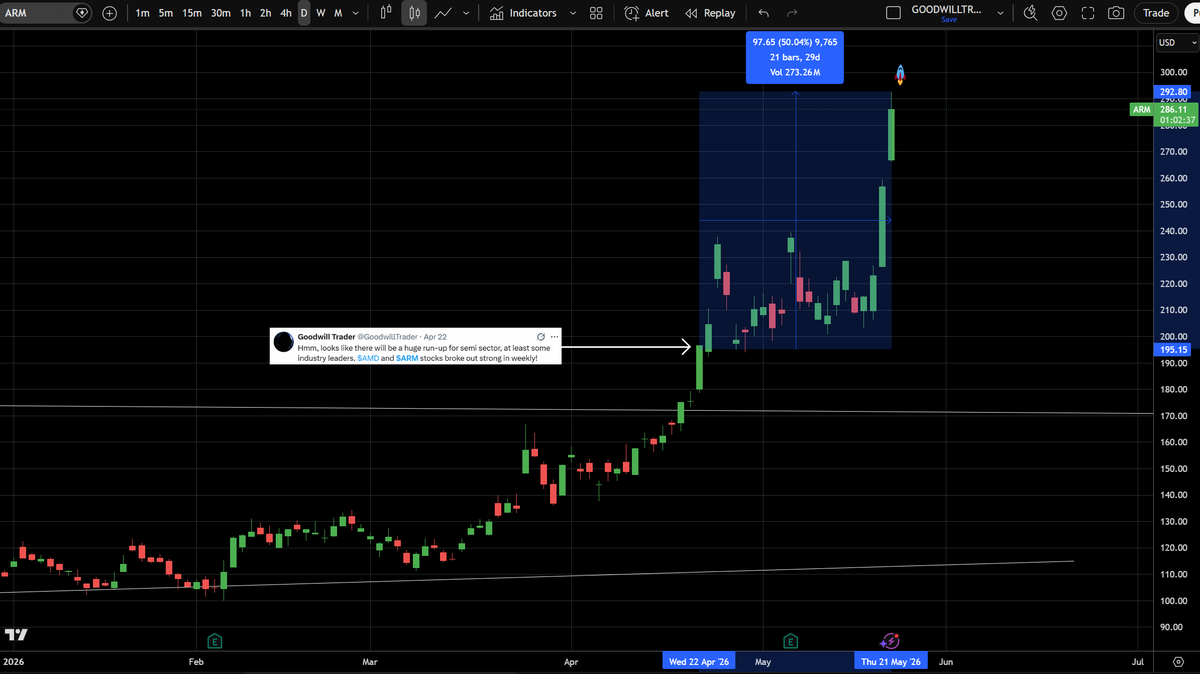Switch to the 4h timeframe

286,13
